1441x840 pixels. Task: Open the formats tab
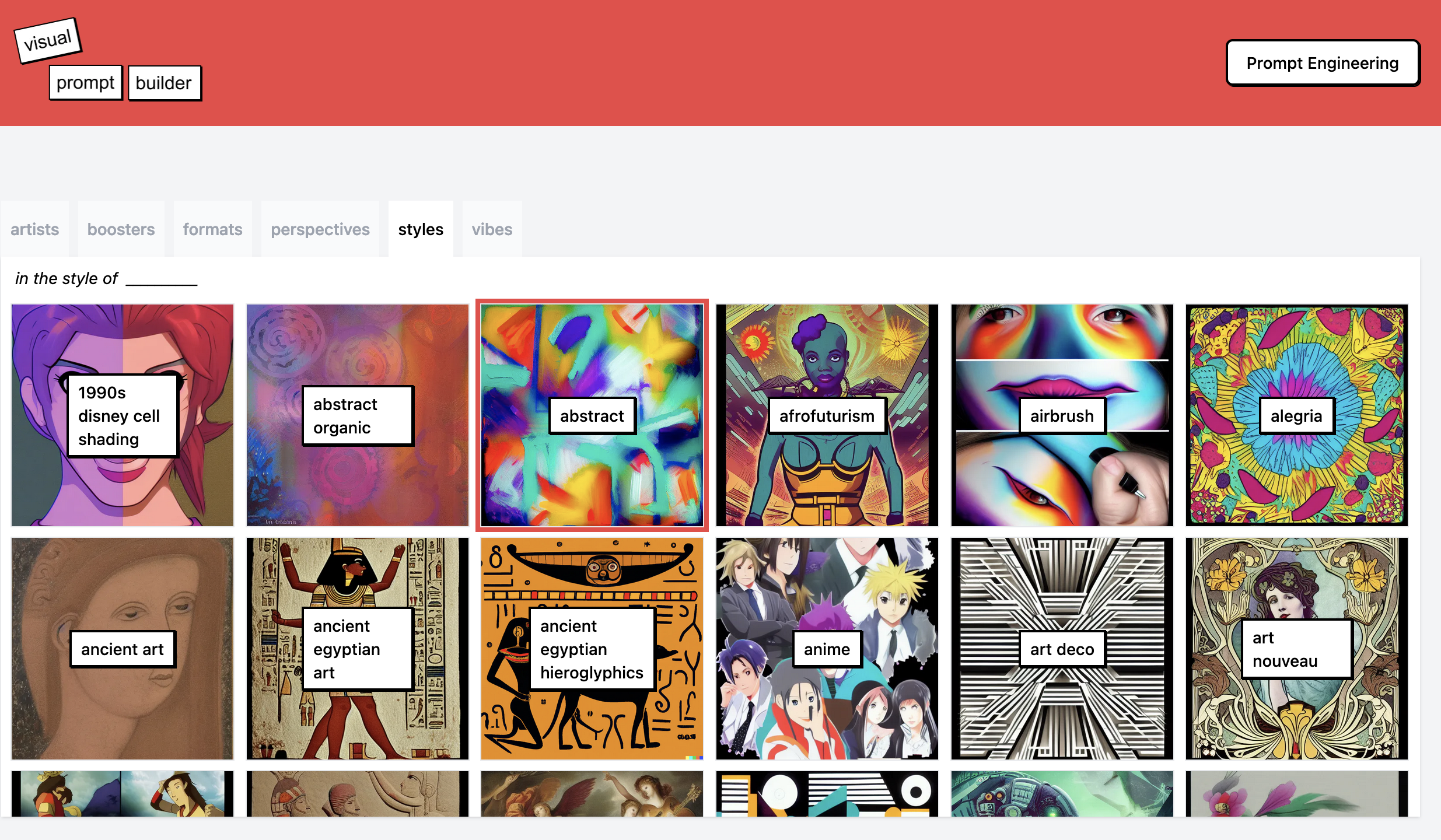(x=212, y=229)
